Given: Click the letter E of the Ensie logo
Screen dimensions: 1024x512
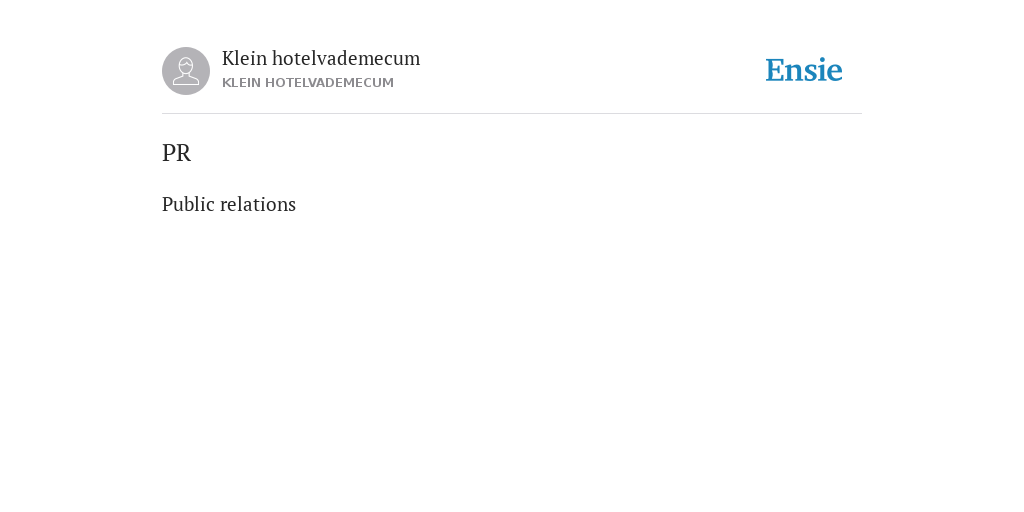Looking at the screenshot, I should [775, 71].
